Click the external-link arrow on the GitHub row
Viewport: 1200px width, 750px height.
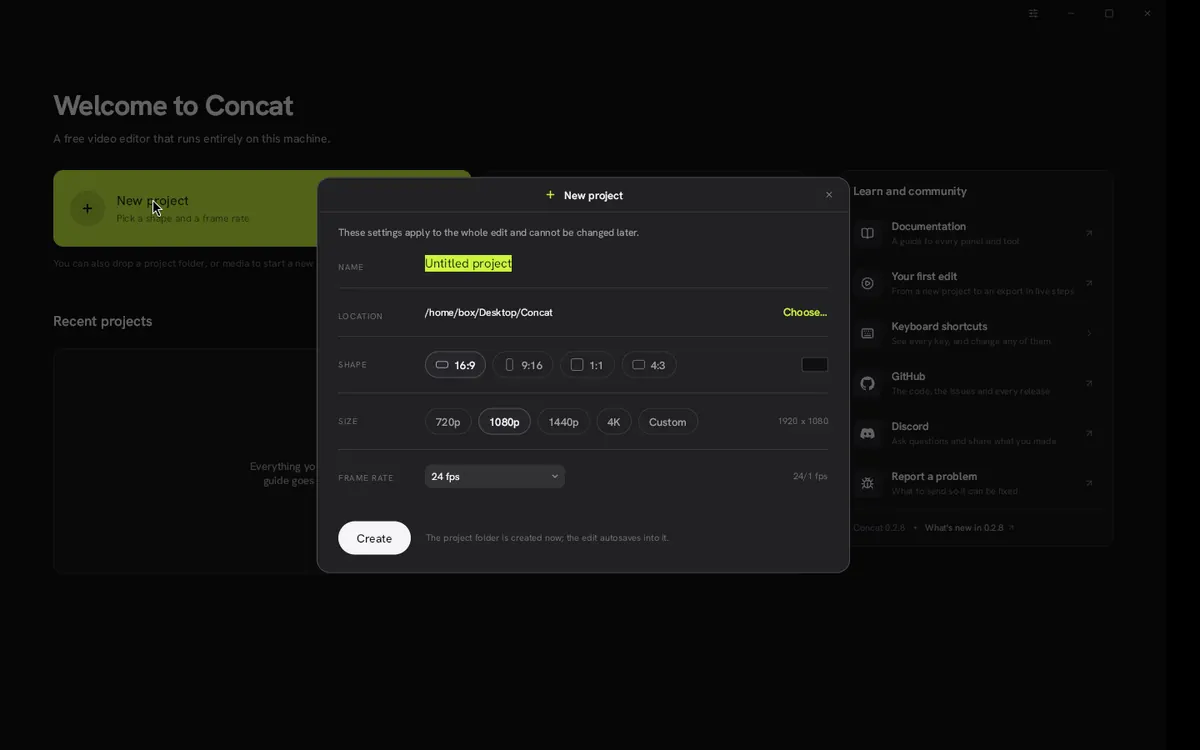(1089, 383)
